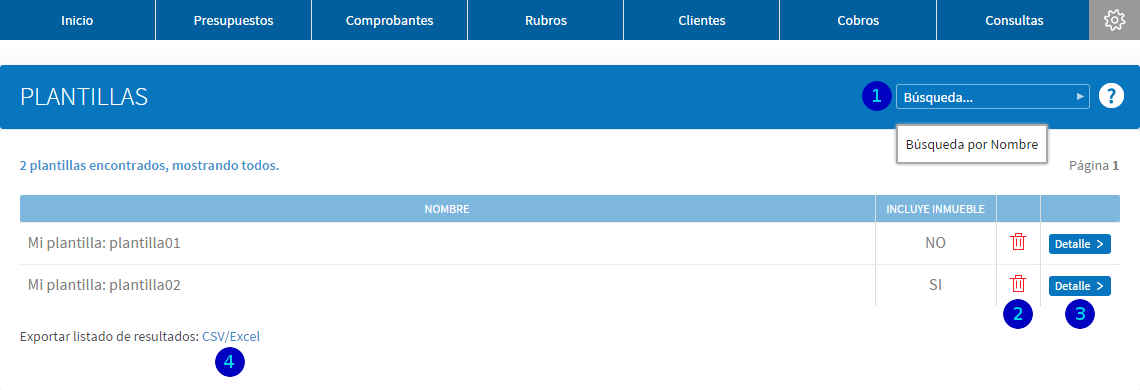Navigate to the Cobros menu
Screen dimensions: 1140x390
point(858,20)
